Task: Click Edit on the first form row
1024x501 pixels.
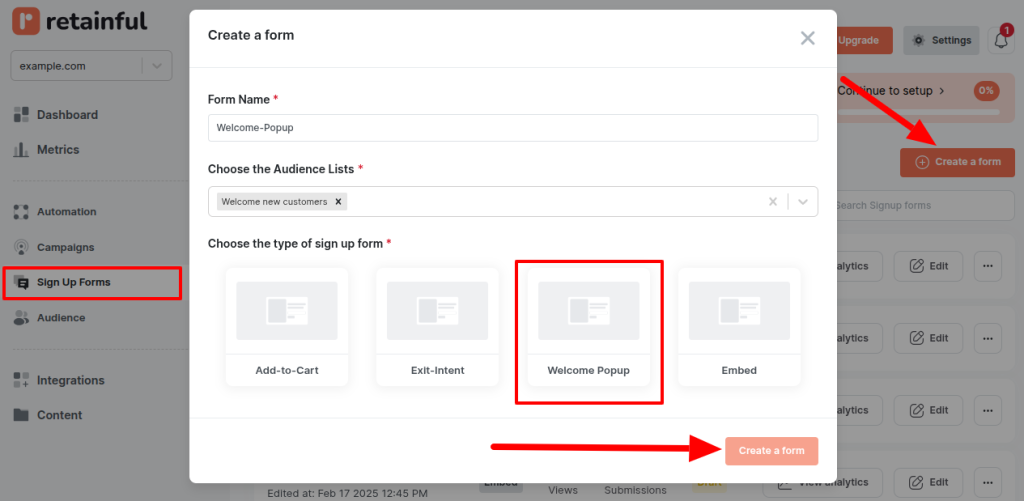Action: [928, 266]
